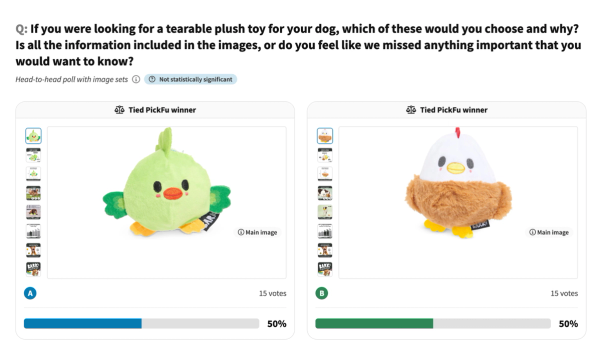
Task: Click the scales icon in Option B header
Action: pyautogui.click(x=411, y=110)
